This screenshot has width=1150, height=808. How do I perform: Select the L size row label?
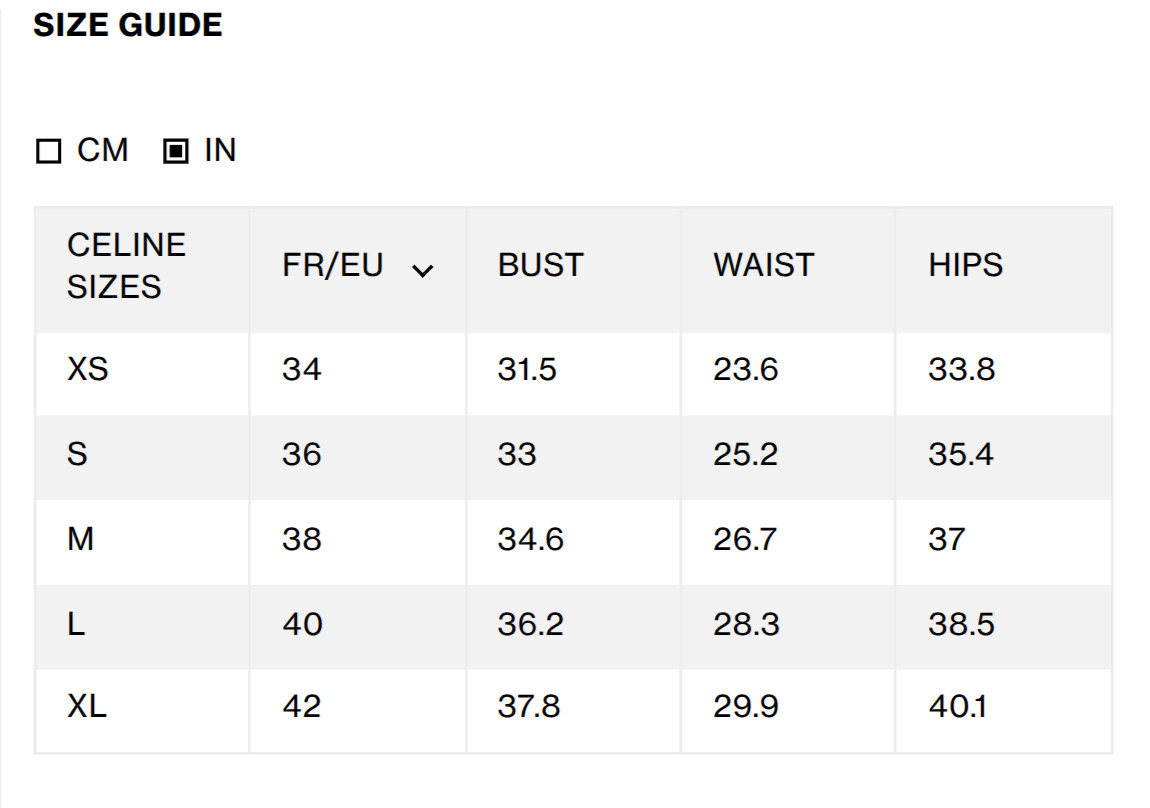tap(76, 624)
